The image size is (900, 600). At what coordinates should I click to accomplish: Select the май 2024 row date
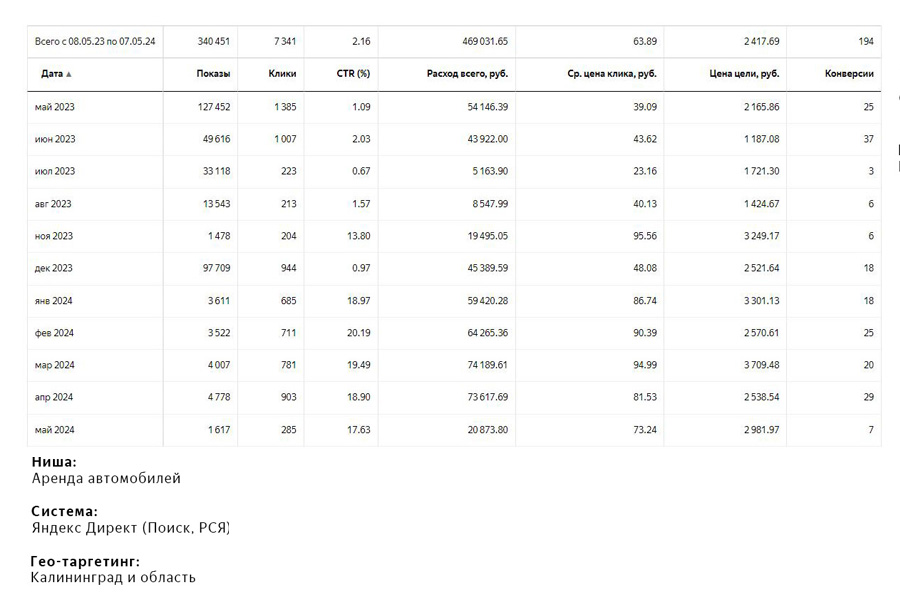click(54, 430)
